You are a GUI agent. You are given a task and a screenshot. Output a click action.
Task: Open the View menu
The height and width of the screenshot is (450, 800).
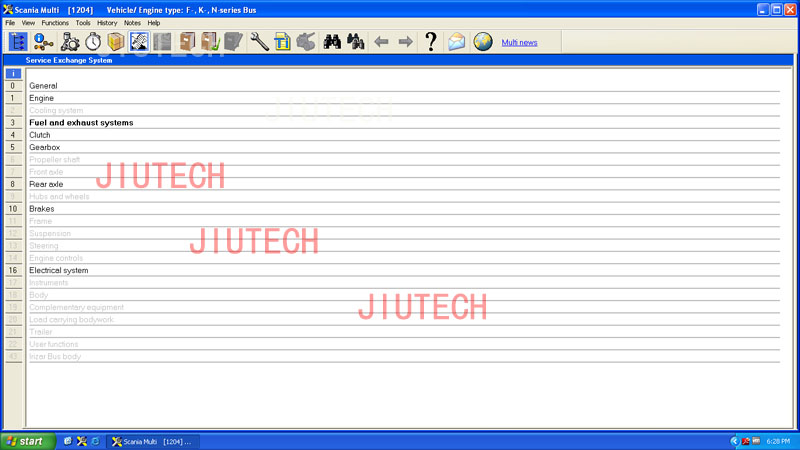click(28, 23)
